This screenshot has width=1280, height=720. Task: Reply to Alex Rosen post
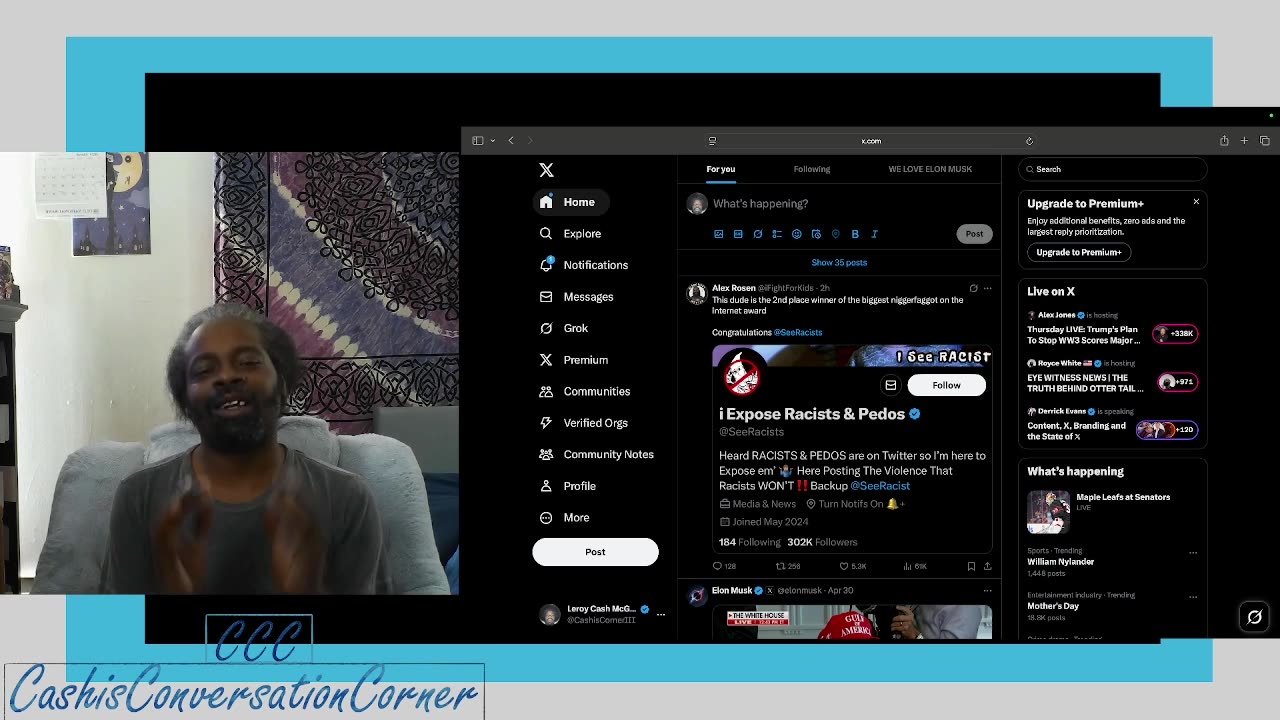pyautogui.click(x=724, y=566)
